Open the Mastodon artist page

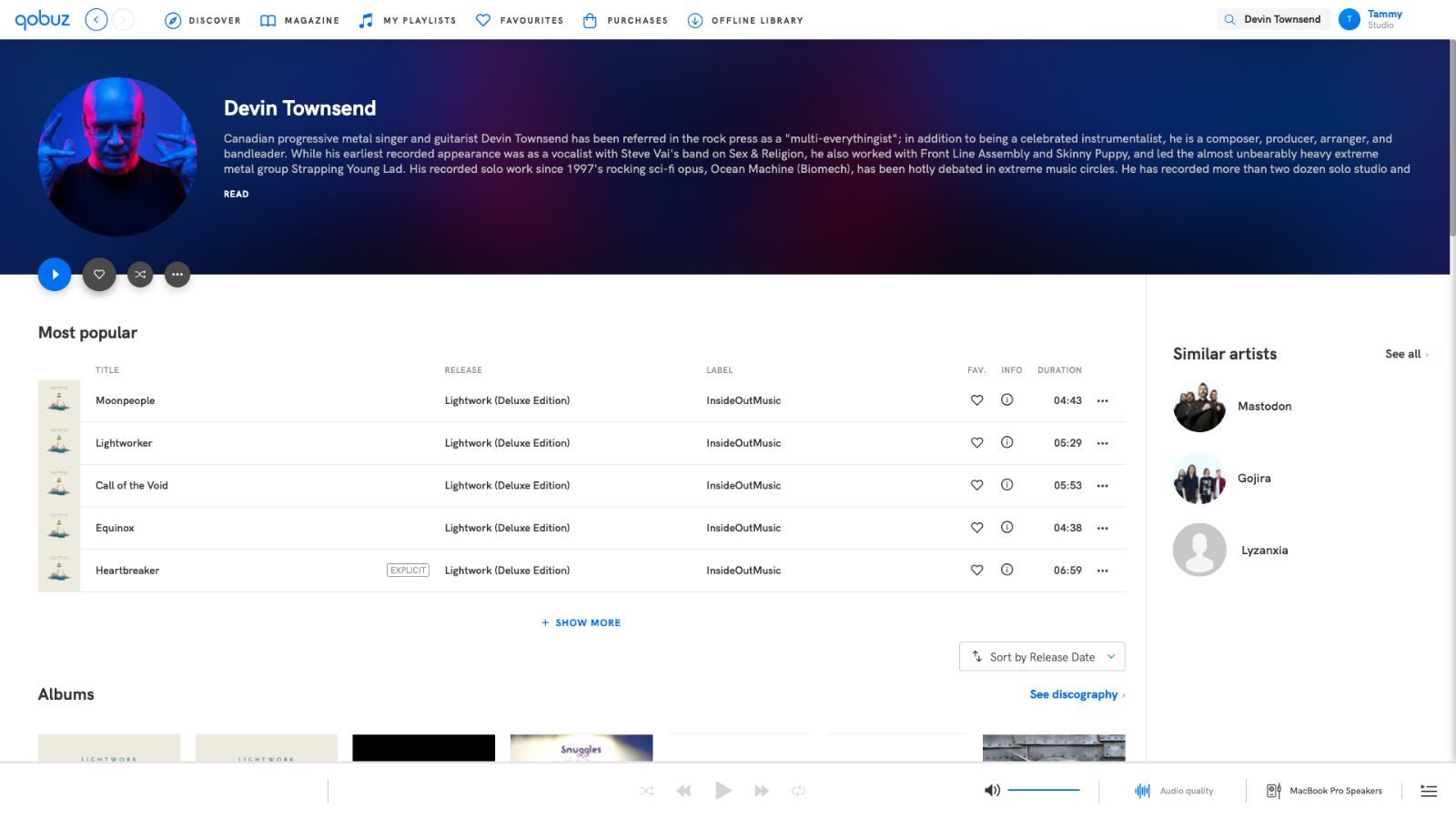1264,406
